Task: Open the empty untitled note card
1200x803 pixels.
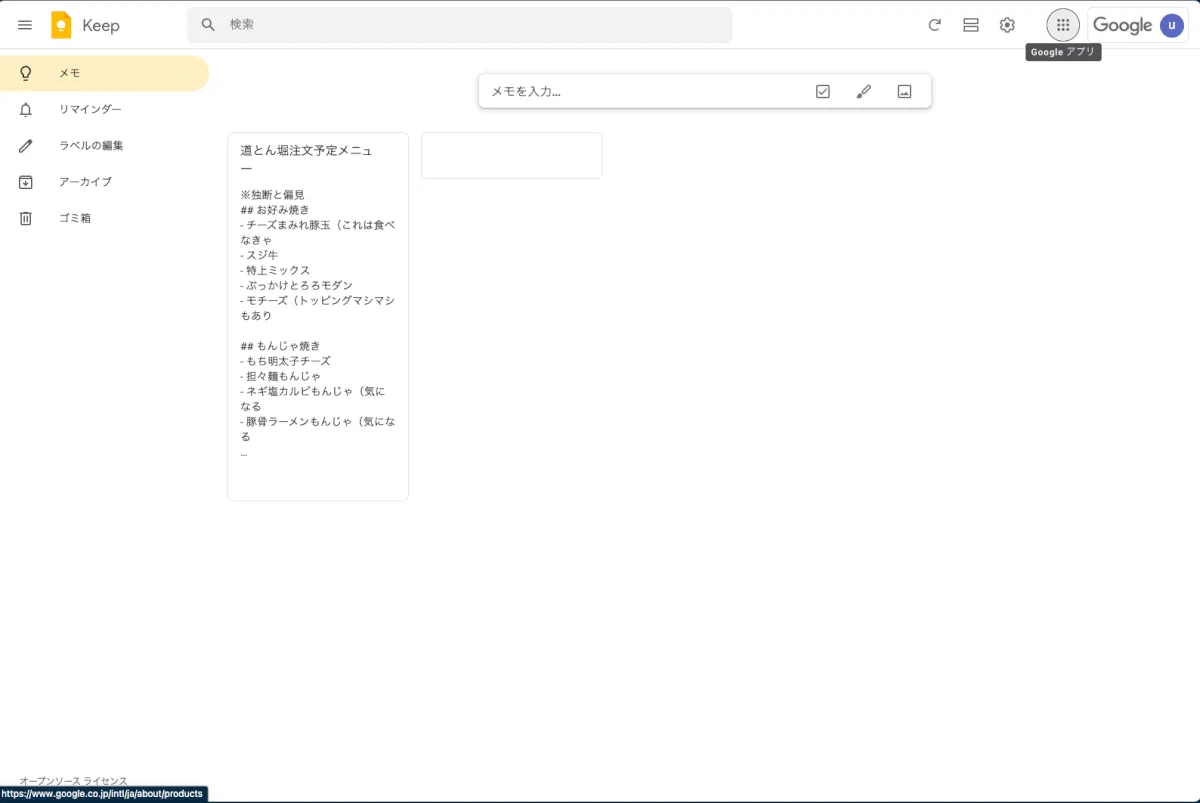Action: 511,156
